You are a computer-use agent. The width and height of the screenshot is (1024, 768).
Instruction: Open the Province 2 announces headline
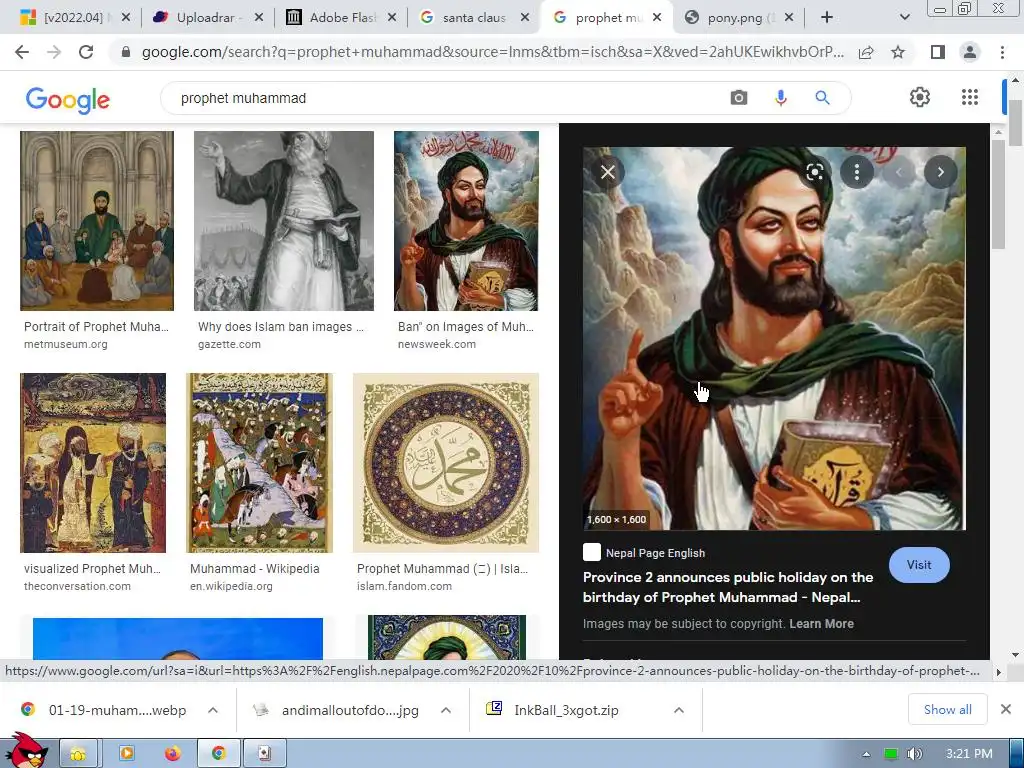(x=728, y=587)
